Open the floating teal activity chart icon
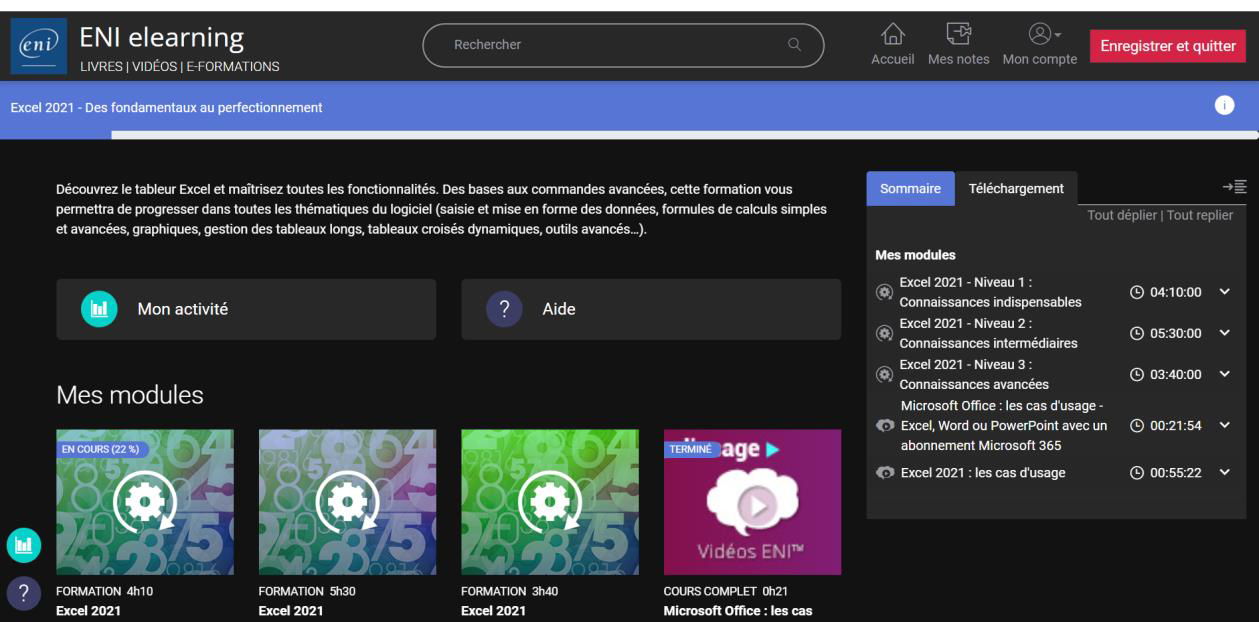 coord(21,546)
